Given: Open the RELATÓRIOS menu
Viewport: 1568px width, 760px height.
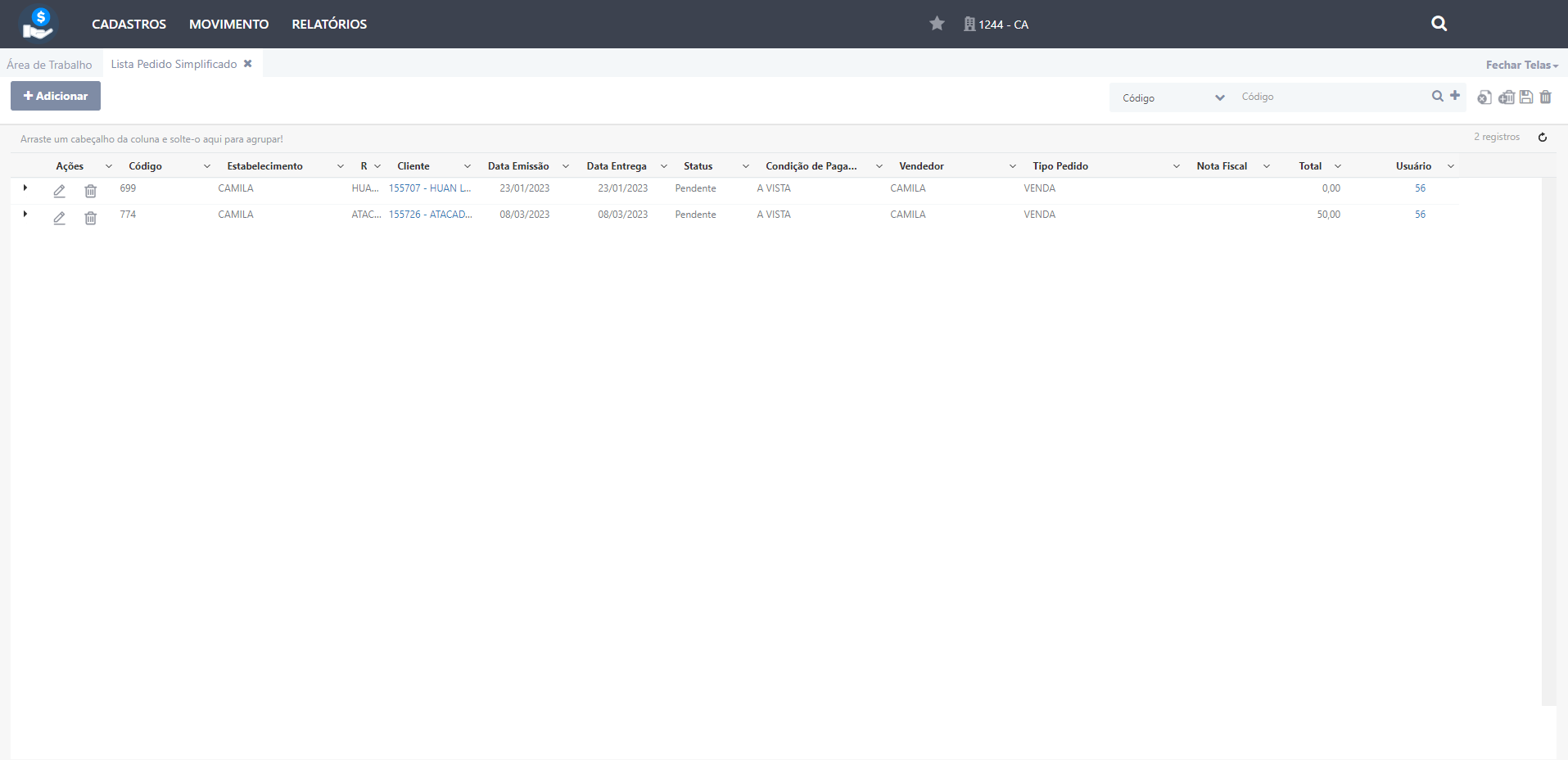Looking at the screenshot, I should pos(329,24).
